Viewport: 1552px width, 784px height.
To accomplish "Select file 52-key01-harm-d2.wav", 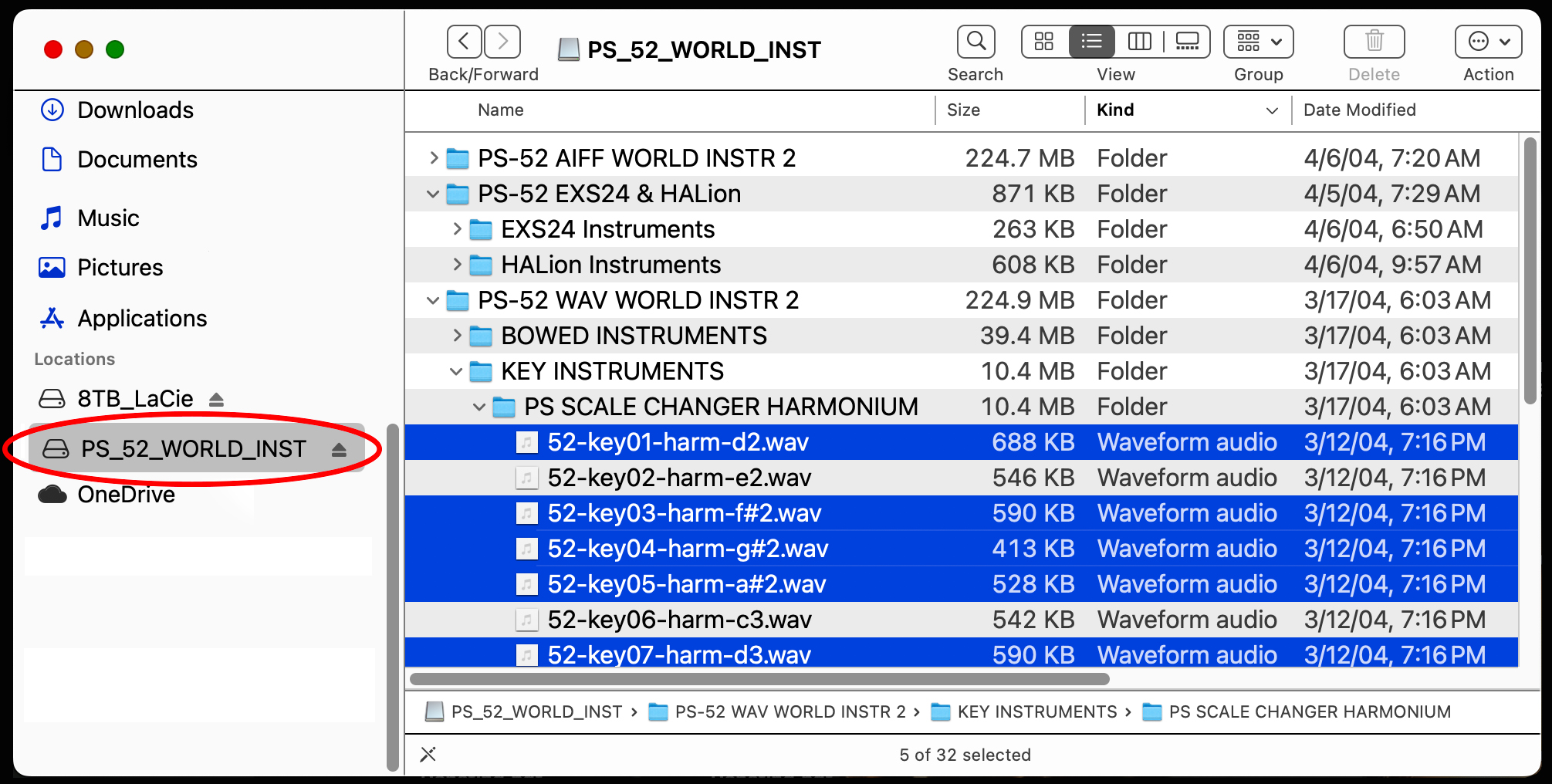I will coord(962,442).
